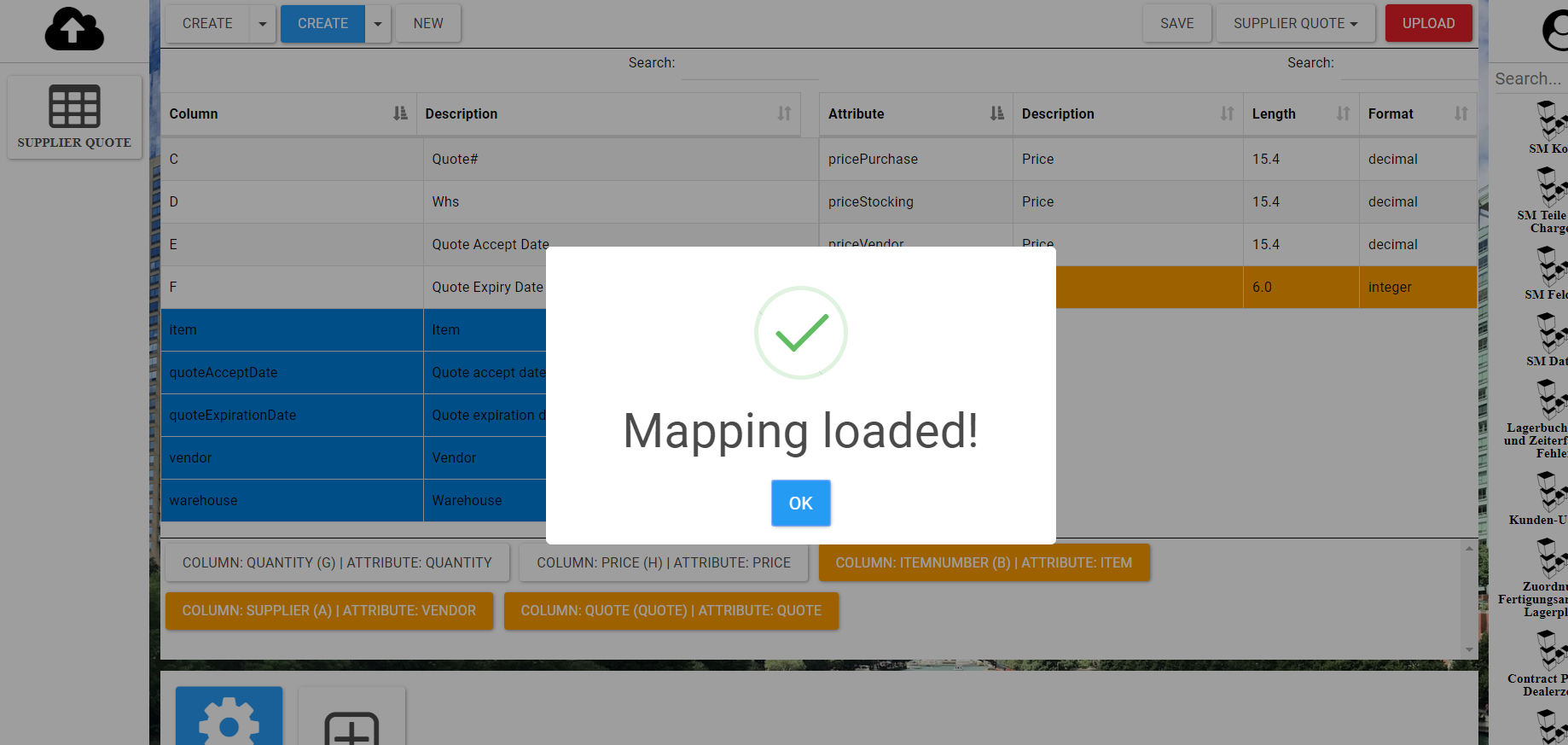The width and height of the screenshot is (1568, 745).
Task: Expand the gray CREATE dropdown arrow
Action: [263, 24]
